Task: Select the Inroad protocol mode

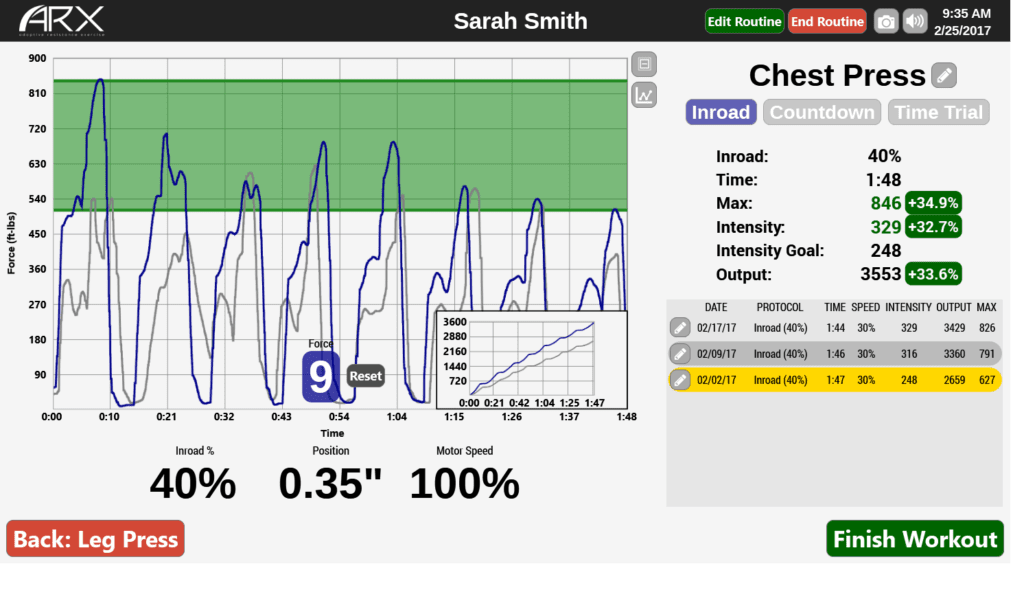Action: [x=720, y=112]
